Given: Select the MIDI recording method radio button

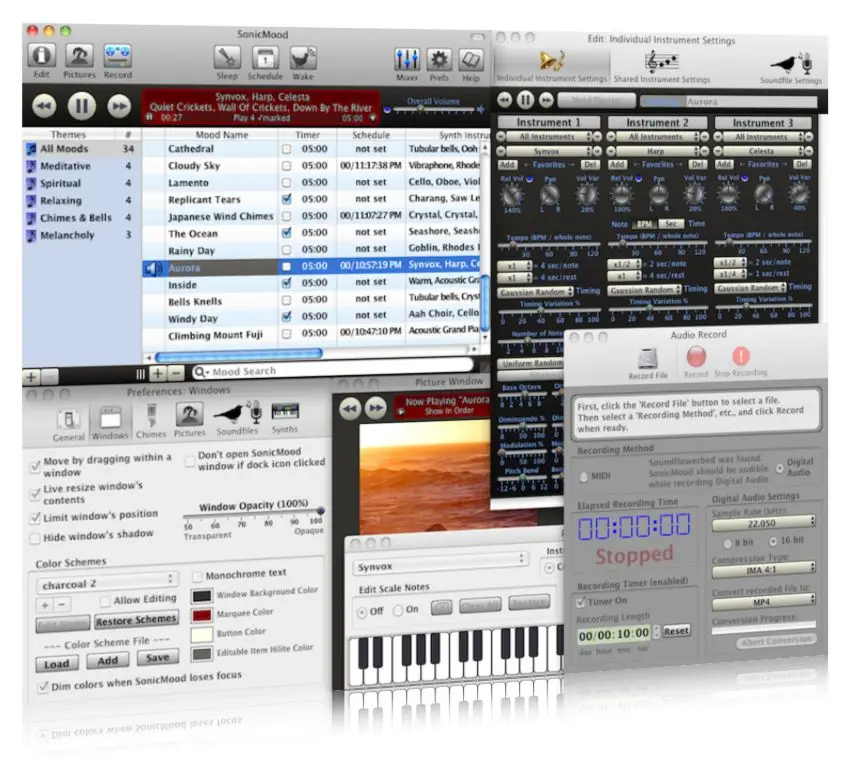Looking at the screenshot, I should coord(584,476).
